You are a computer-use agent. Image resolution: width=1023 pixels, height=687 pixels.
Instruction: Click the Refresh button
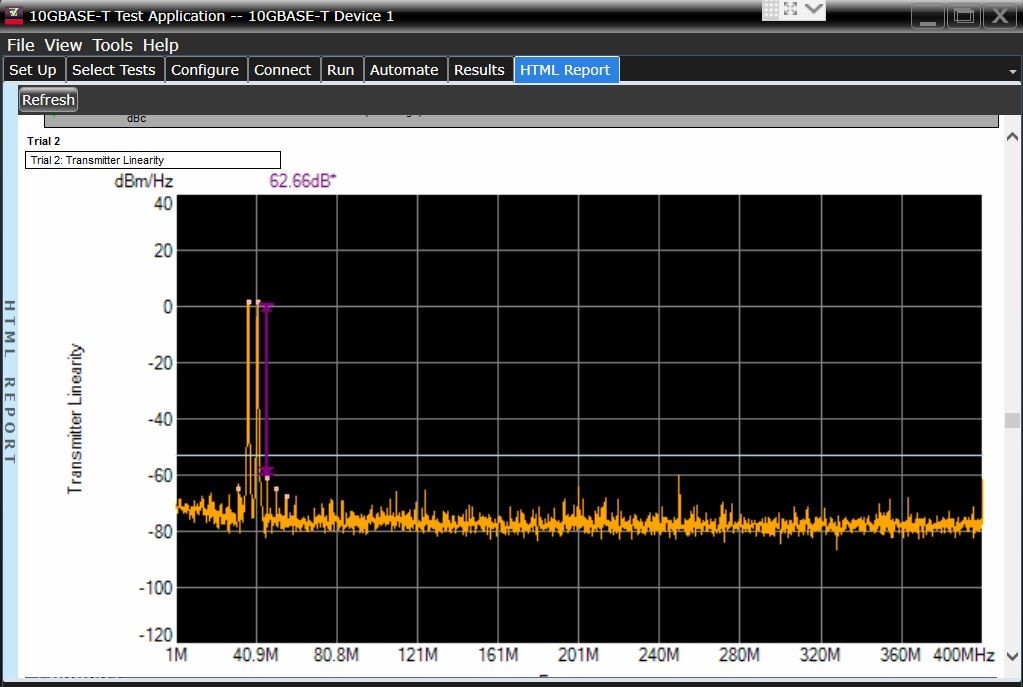[47, 99]
